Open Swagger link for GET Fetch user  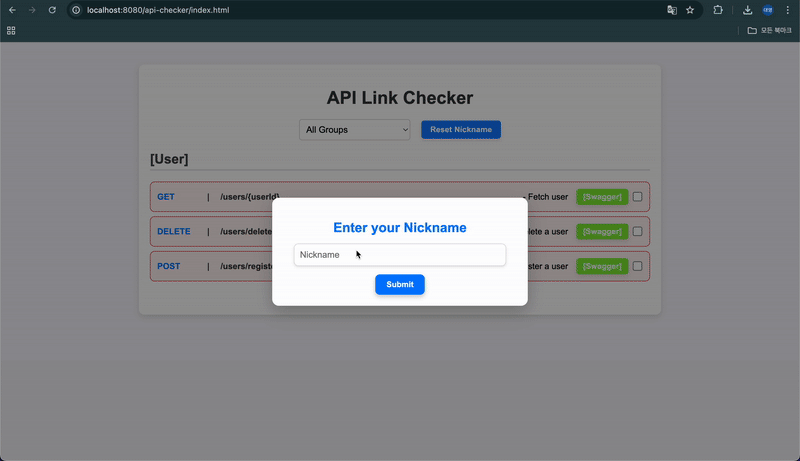click(602, 197)
